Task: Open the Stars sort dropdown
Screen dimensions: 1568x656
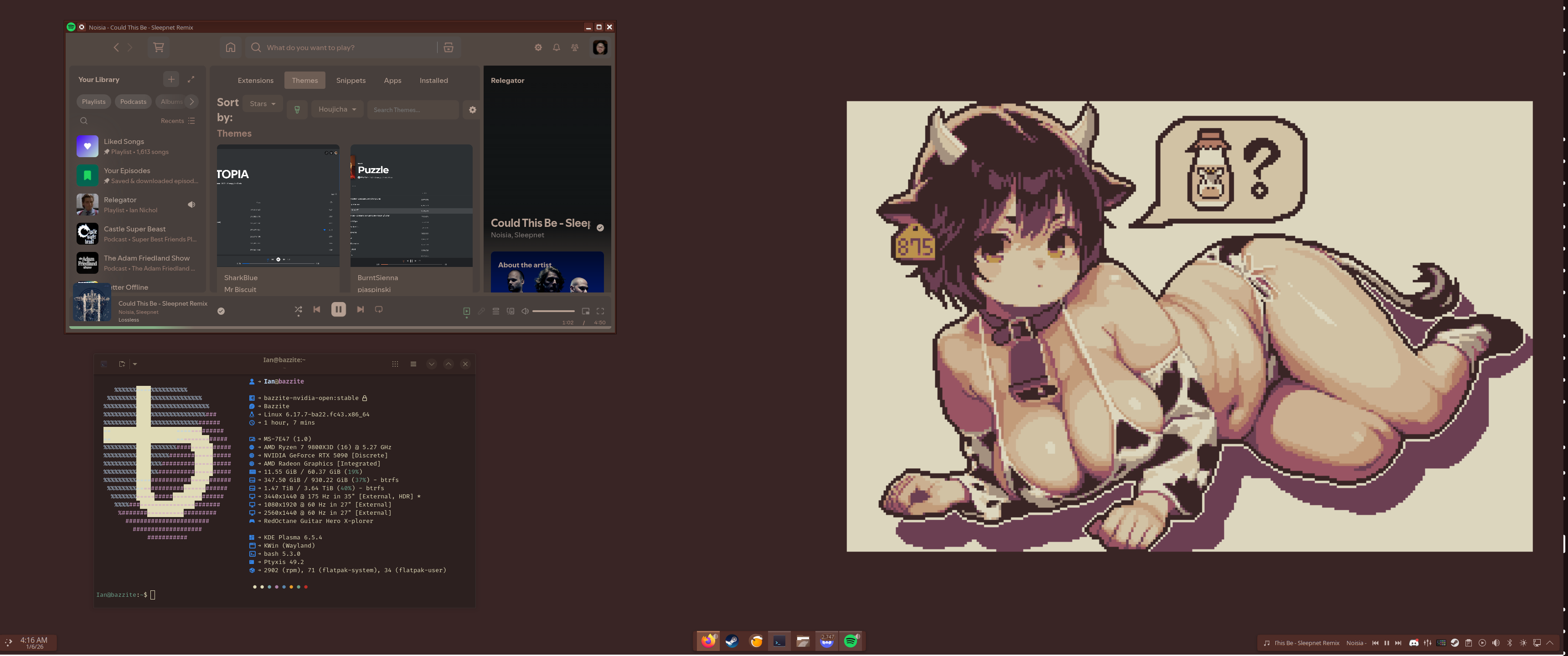Action: pos(263,104)
